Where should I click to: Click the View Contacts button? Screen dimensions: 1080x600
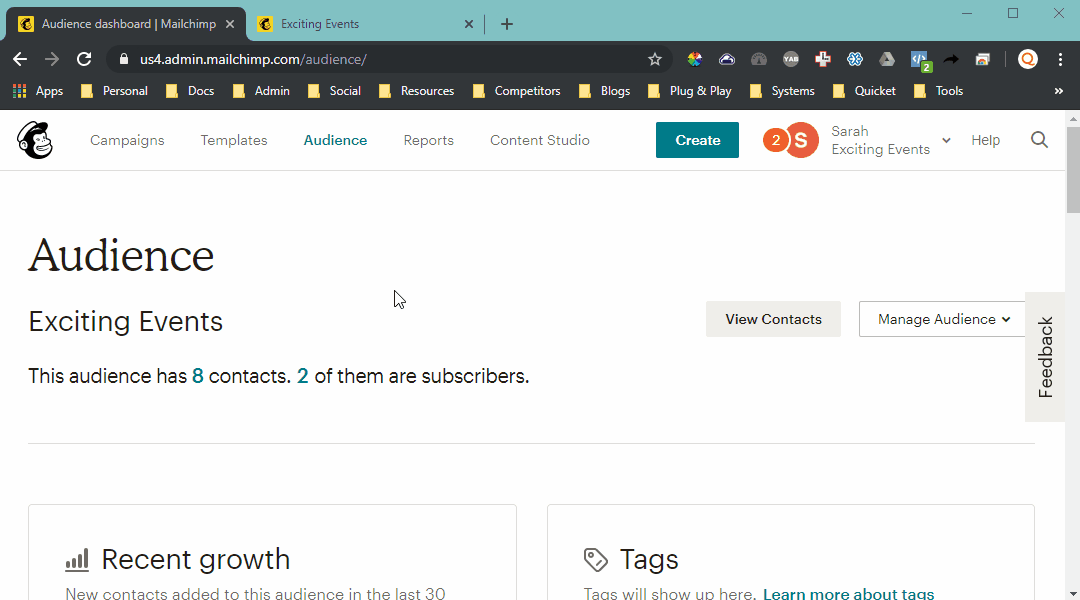point(773,319)
